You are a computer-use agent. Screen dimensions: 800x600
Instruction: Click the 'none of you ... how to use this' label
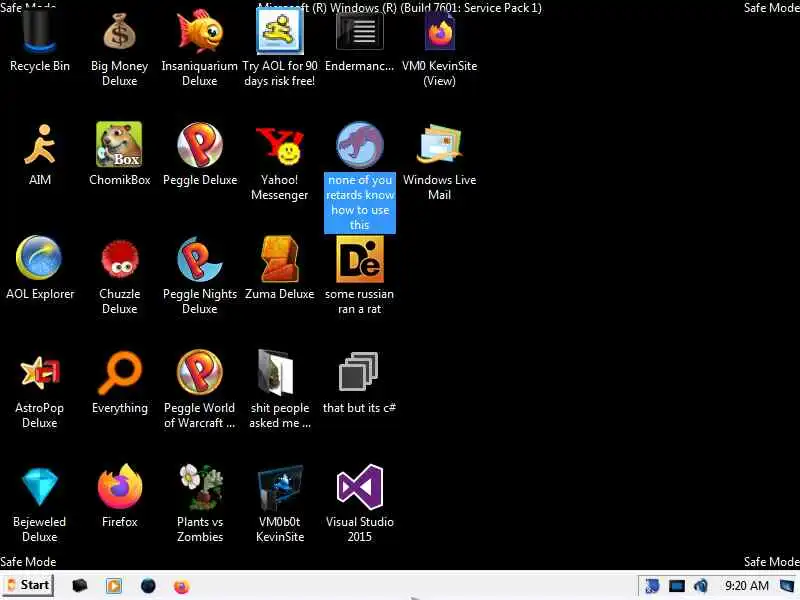(360, 203)
